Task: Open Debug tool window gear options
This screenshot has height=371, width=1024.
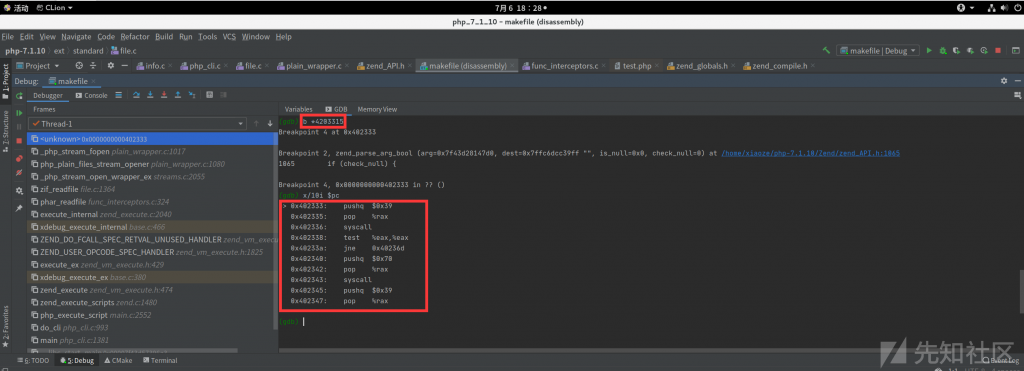Action: click(x=1004, y=81)
